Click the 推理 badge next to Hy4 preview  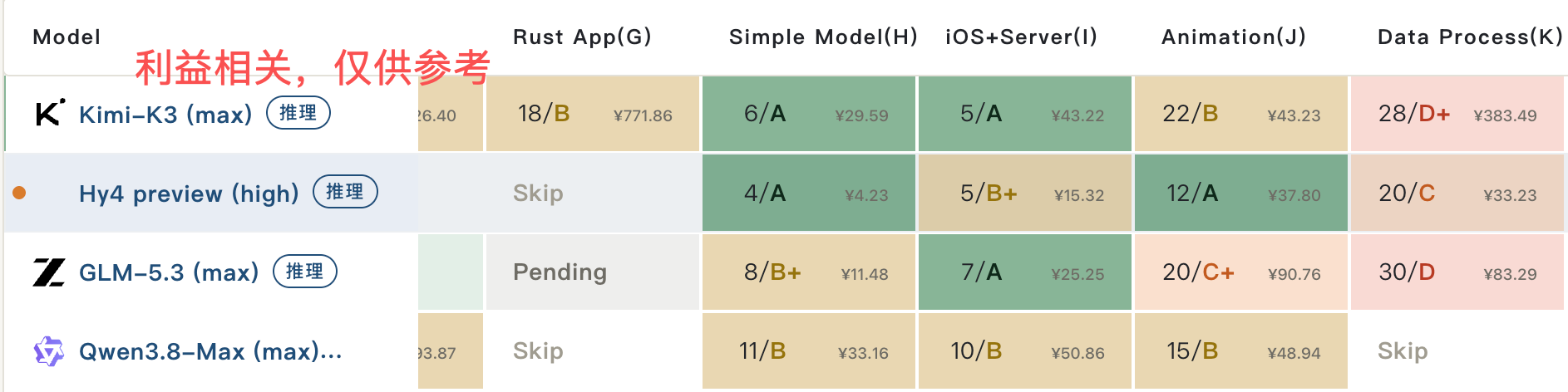pyautogui.click(x=345, y=192)
